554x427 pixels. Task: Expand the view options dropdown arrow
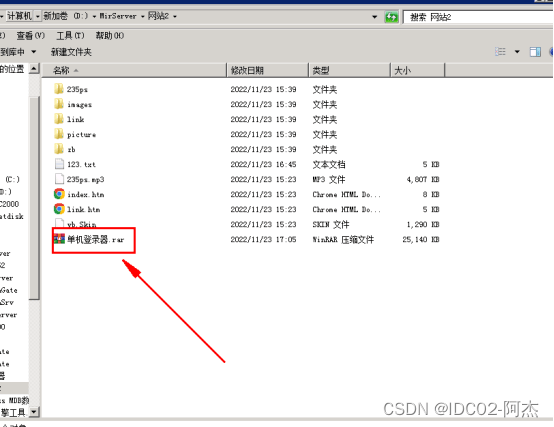coord(517,52)
